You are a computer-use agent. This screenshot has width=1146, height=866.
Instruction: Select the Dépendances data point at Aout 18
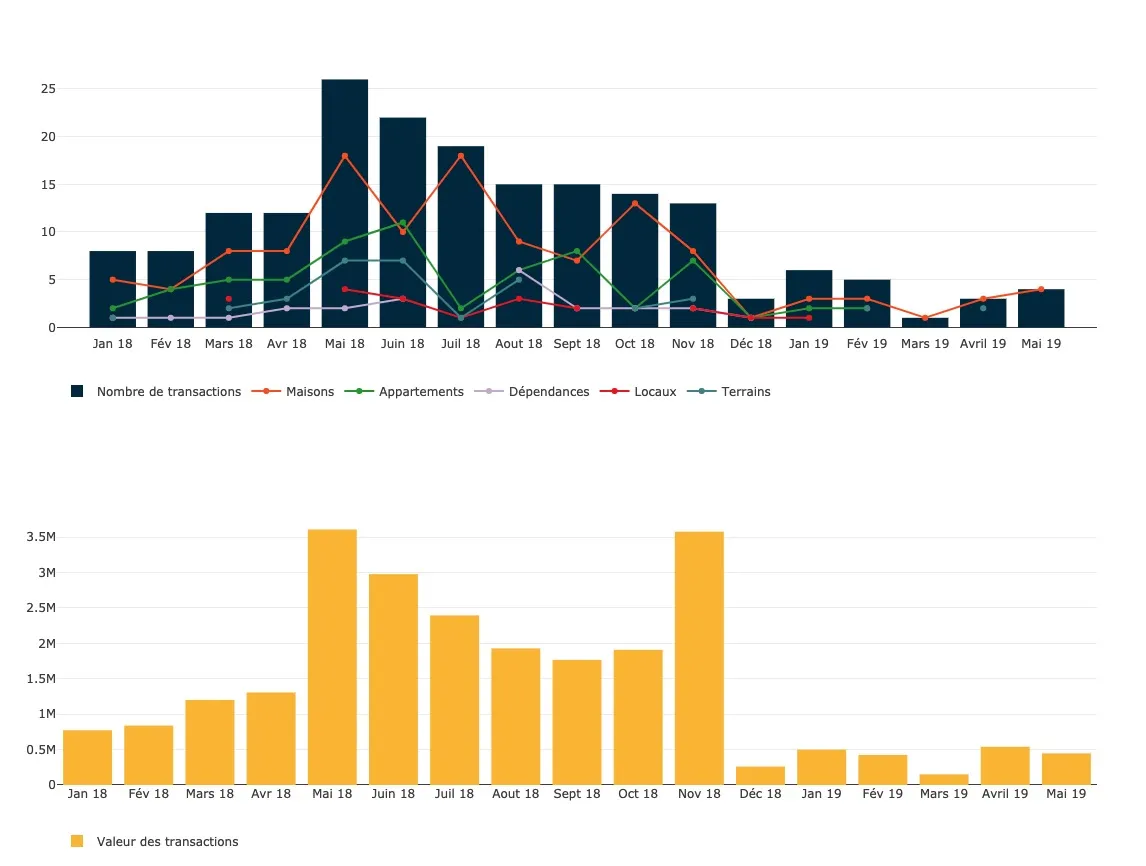point(519,270)
